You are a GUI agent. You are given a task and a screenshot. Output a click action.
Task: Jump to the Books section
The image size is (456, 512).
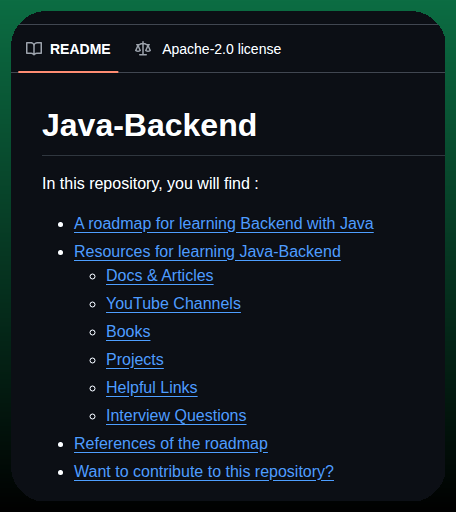(128, 332)
